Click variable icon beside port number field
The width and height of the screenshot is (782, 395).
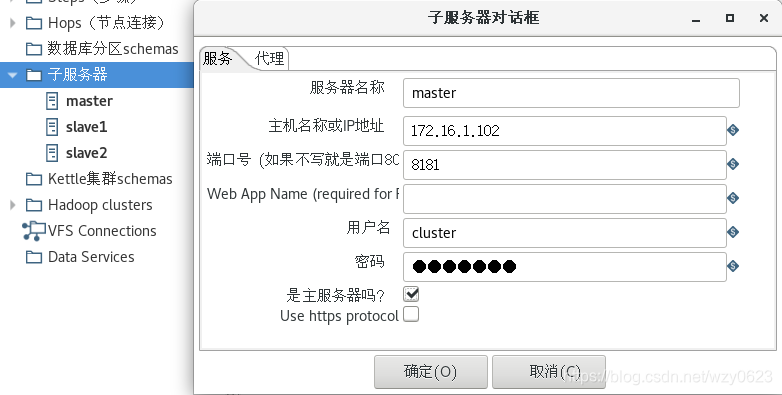tap(733, 164)
